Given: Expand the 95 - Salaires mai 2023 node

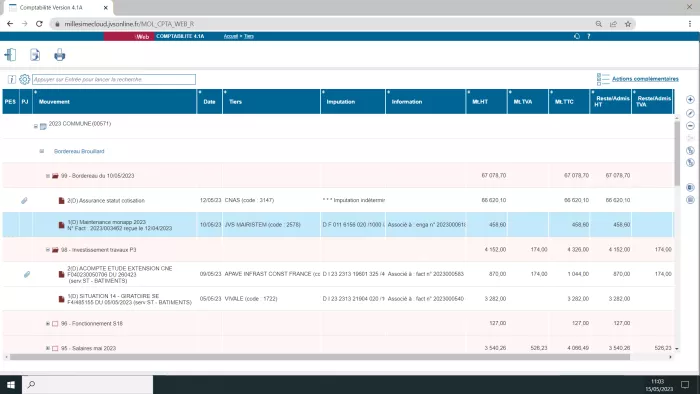Looking at the screenshot, I should 48,348.
